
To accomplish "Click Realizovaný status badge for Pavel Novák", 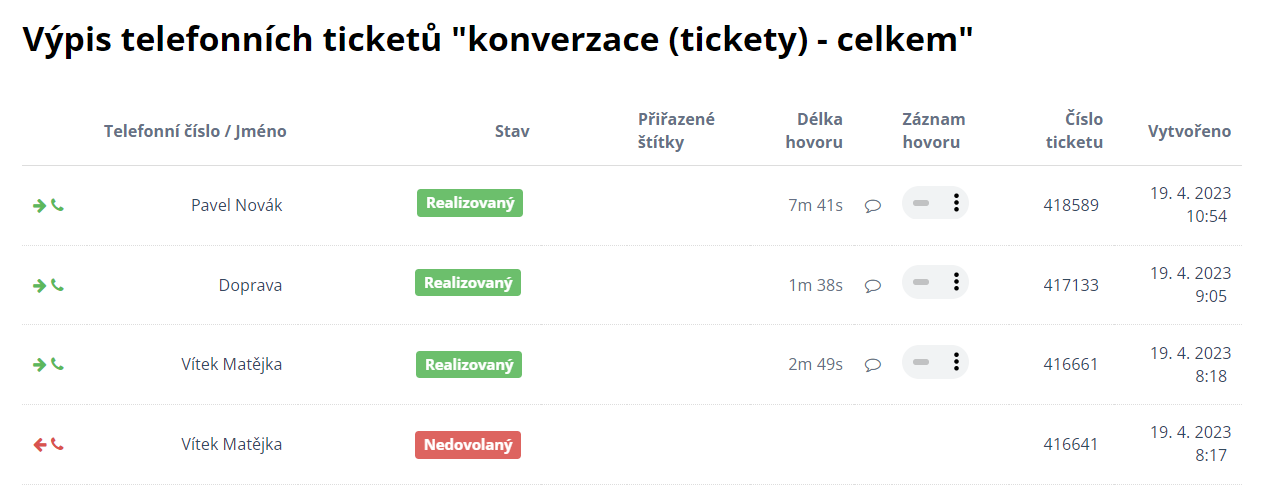I will 469,203.
